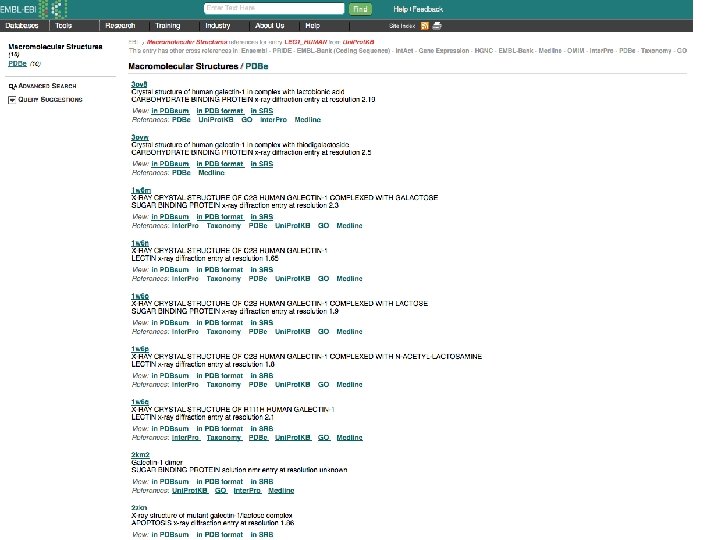Open the Help link in the top header

coord(401,9)
